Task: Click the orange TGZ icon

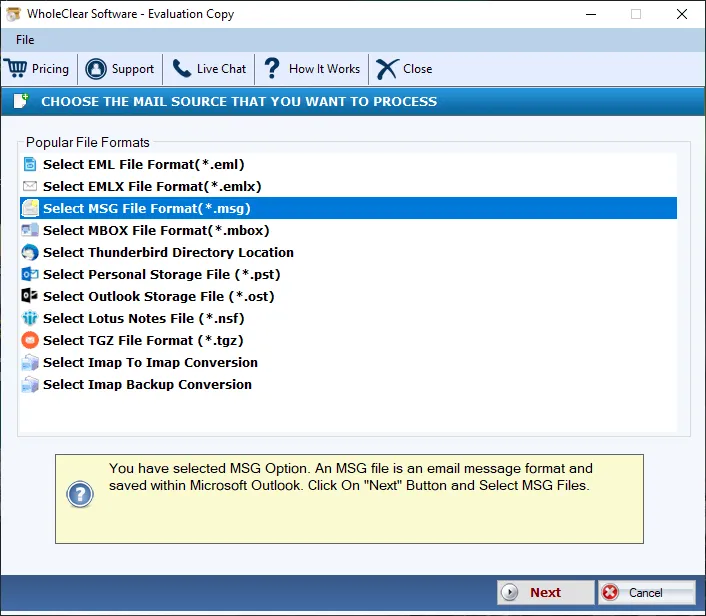Action: [30, 340]
